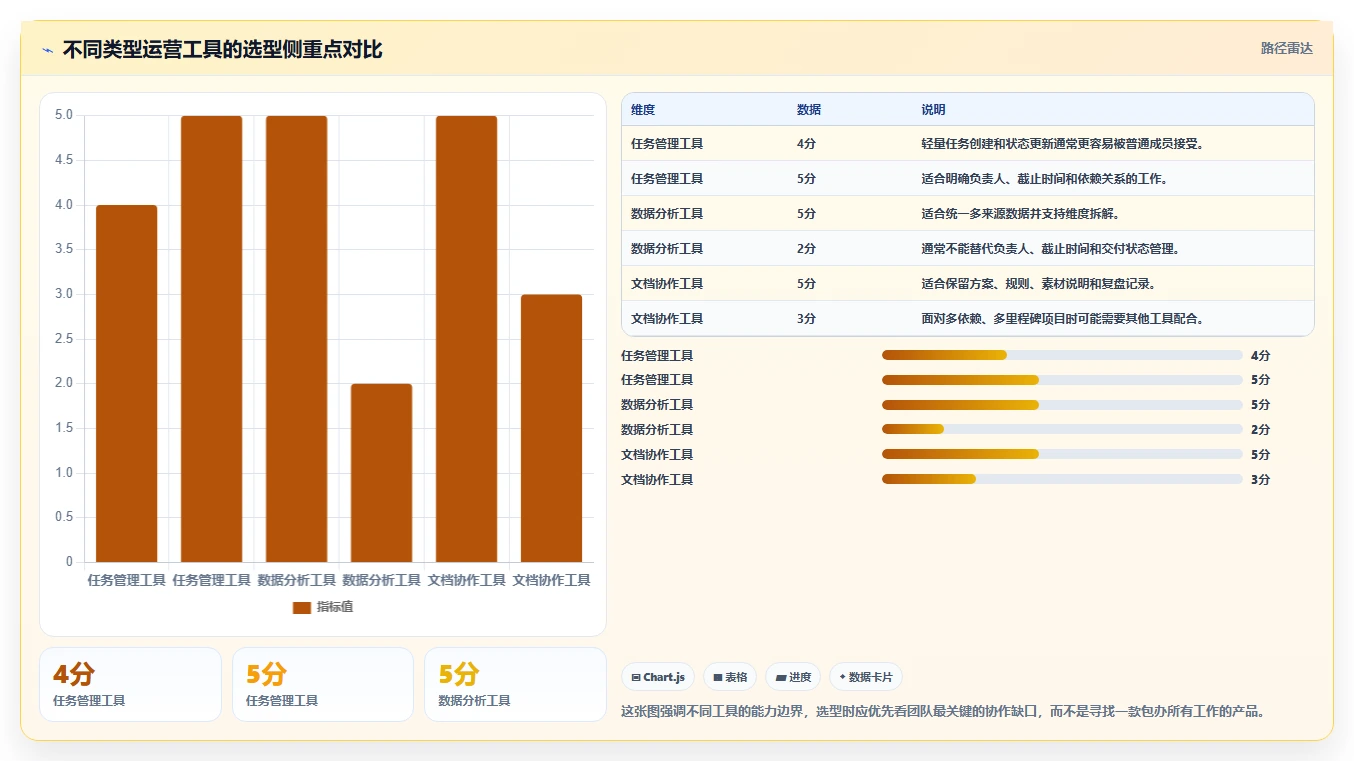This screenshot has width=1354, height=761.
Task: Select the chart bar with value 3
Action: tap(551, 428)
